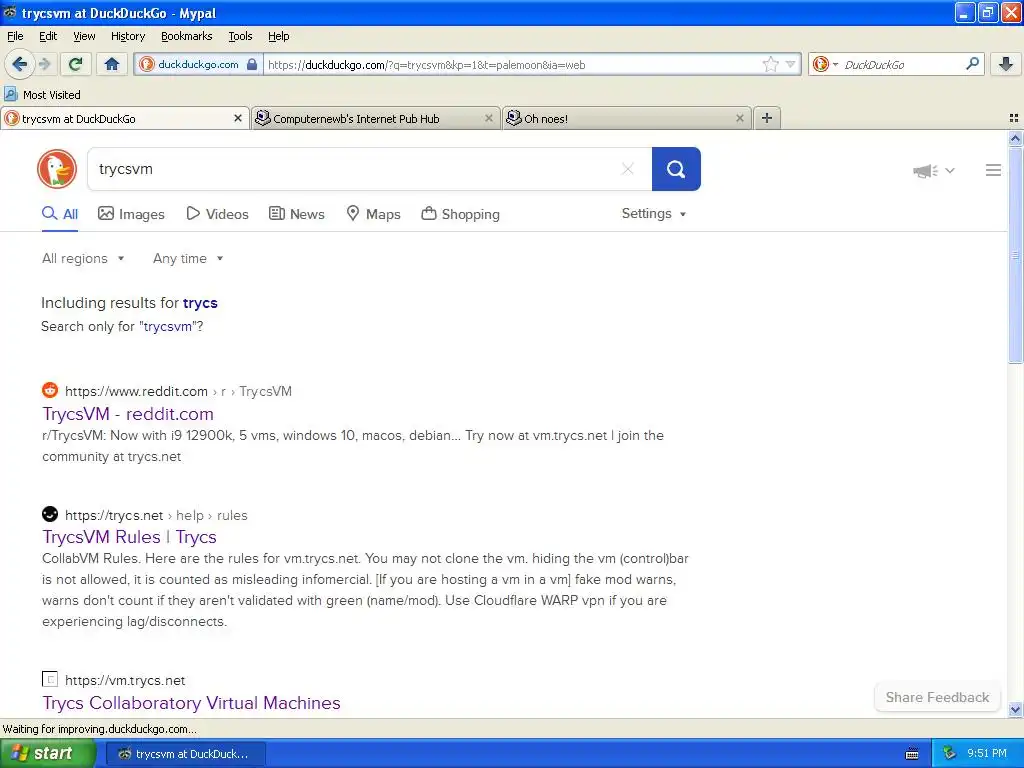Close the Computernewb's Internet Pub Hub tab
The height and width of the screenshot is (768, 1024).
click(488, 118)
